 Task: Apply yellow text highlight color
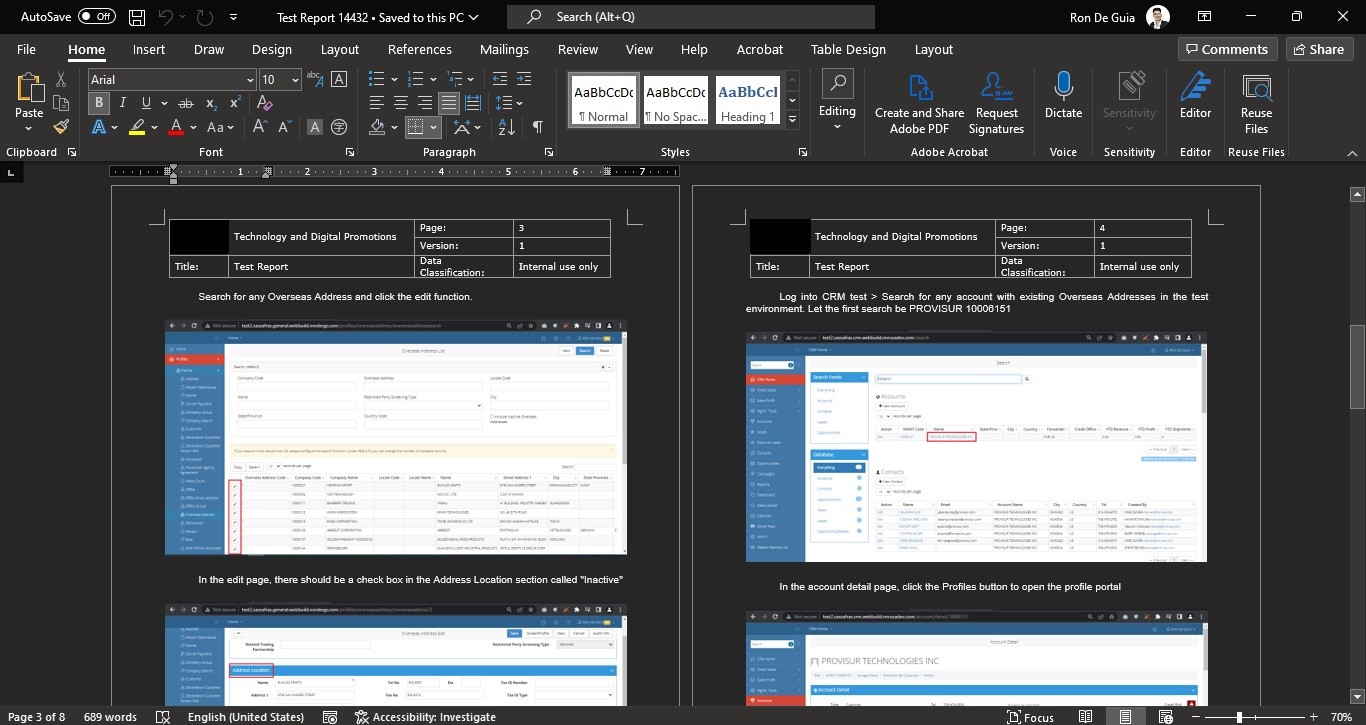(x=137, y=127)
